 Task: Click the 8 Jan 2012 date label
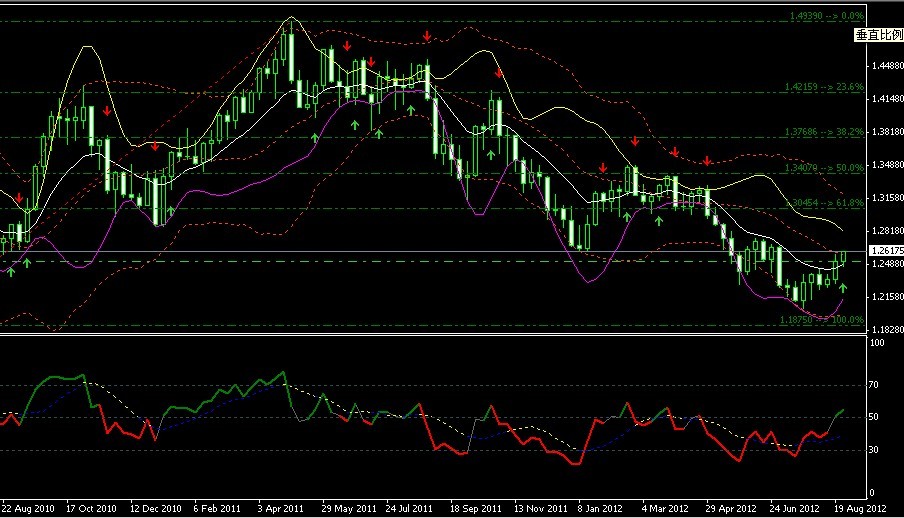pyautogui.click(x=600, y=509)
